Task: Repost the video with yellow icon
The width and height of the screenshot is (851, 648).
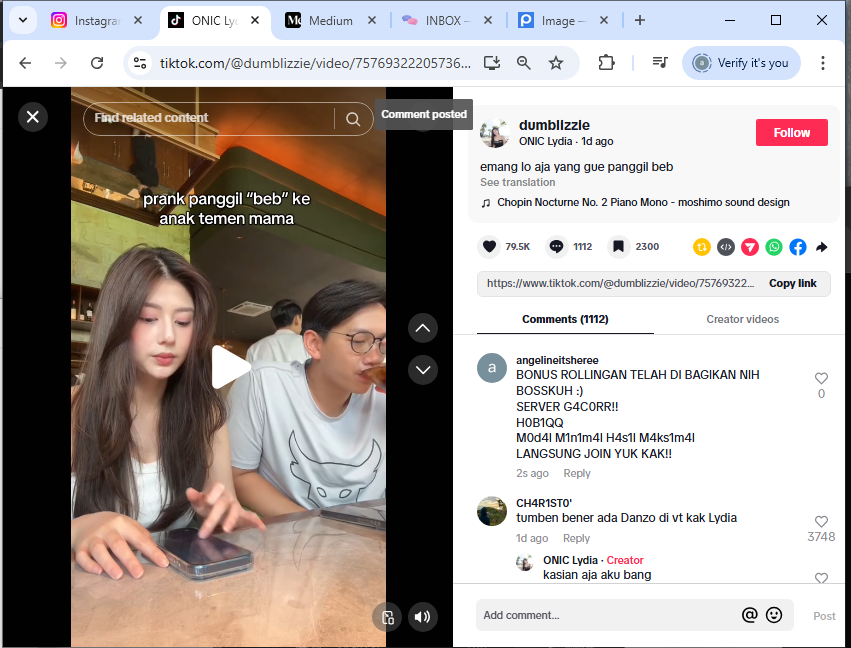Action: 702,247
